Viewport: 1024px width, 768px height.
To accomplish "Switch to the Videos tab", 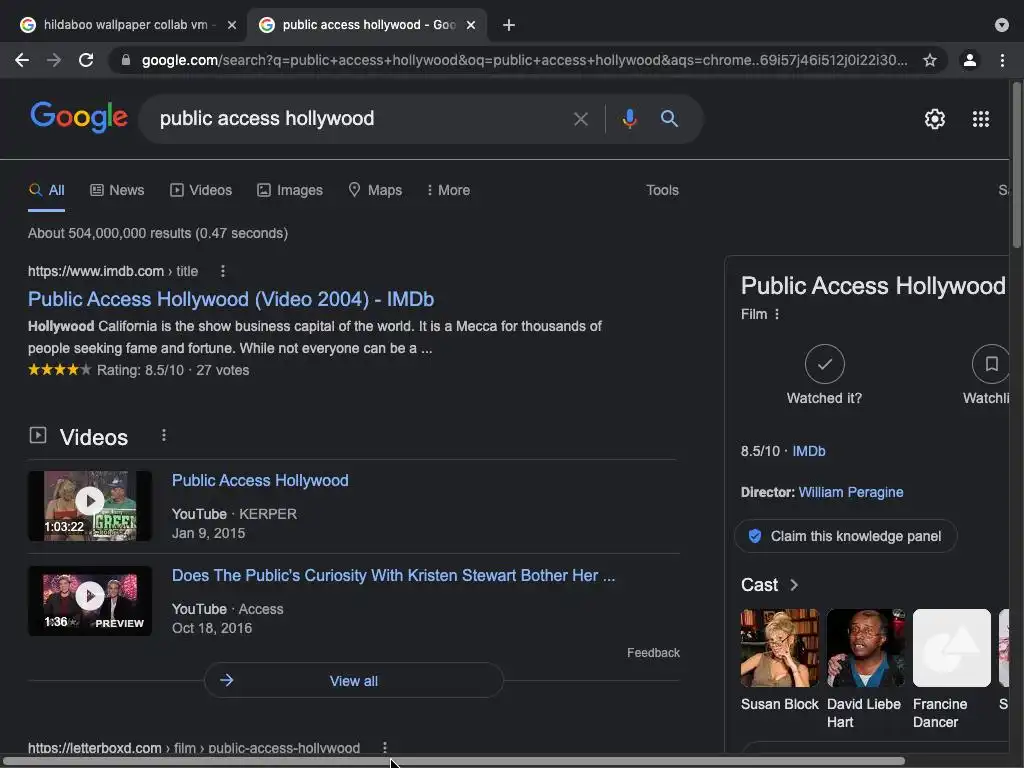I will click(x=201, y=190).
